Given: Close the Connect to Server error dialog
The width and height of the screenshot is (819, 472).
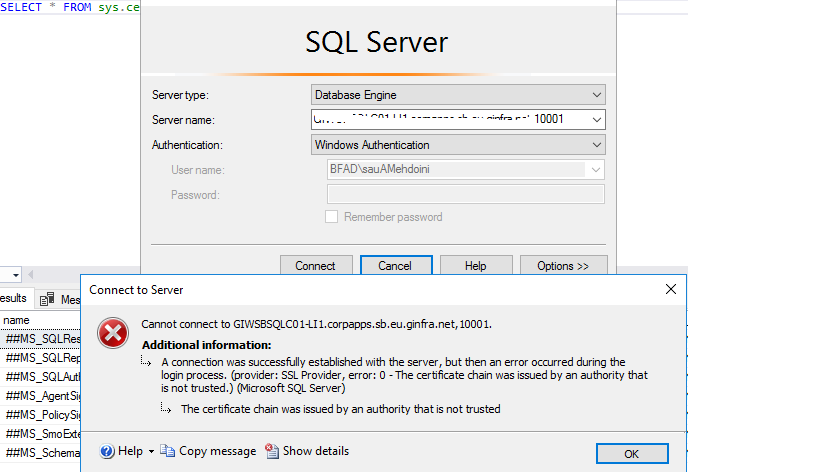Looking at the screenshot, I should pyautogui.click(x=670, y=290).
